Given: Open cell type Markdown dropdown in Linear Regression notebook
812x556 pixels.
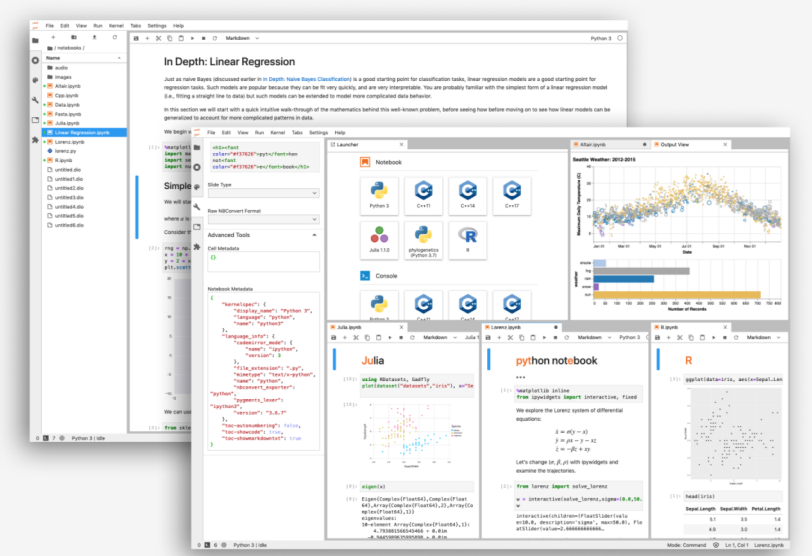Looking at the screenshot, I should point(242,38).
